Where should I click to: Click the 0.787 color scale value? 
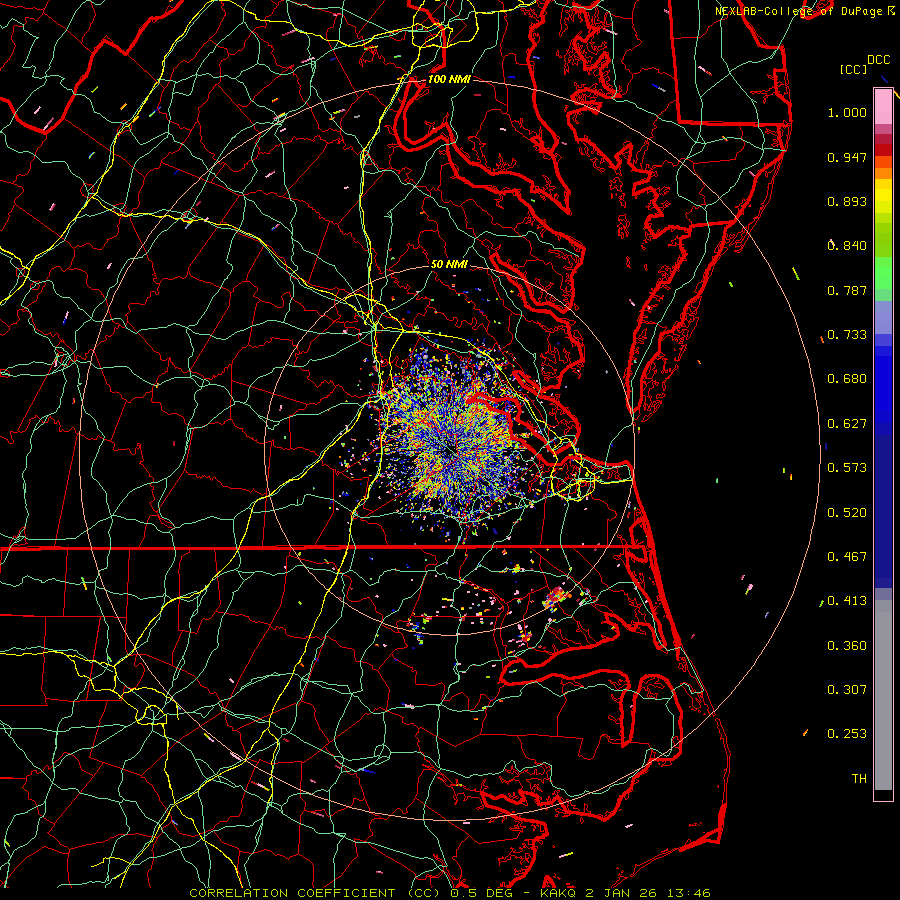point(847,290)
